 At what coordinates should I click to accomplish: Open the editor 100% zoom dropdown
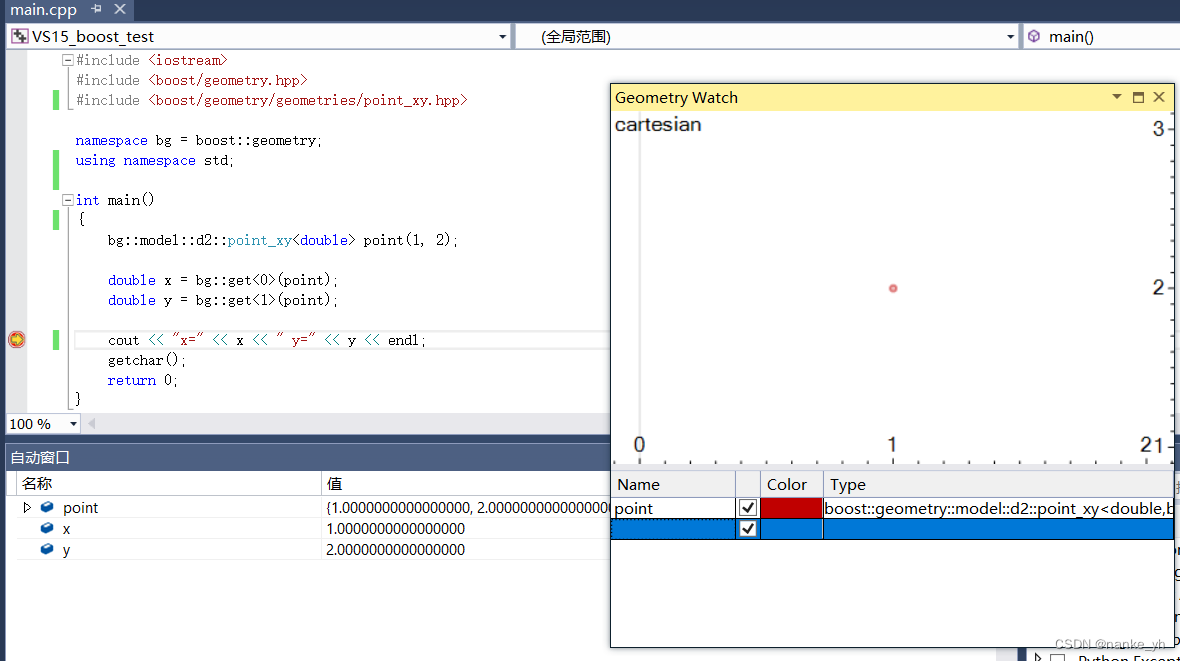[x=73, y=423]
